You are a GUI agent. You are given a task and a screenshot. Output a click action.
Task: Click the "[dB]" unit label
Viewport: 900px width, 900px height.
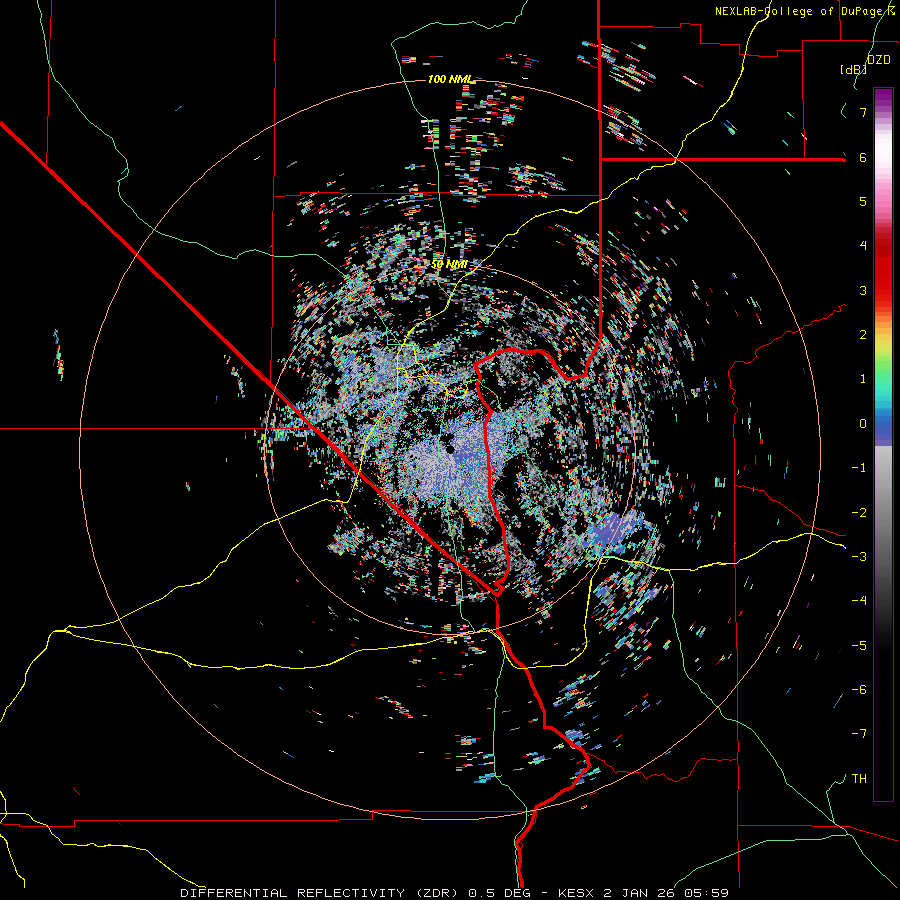click(x=853, y=69)
